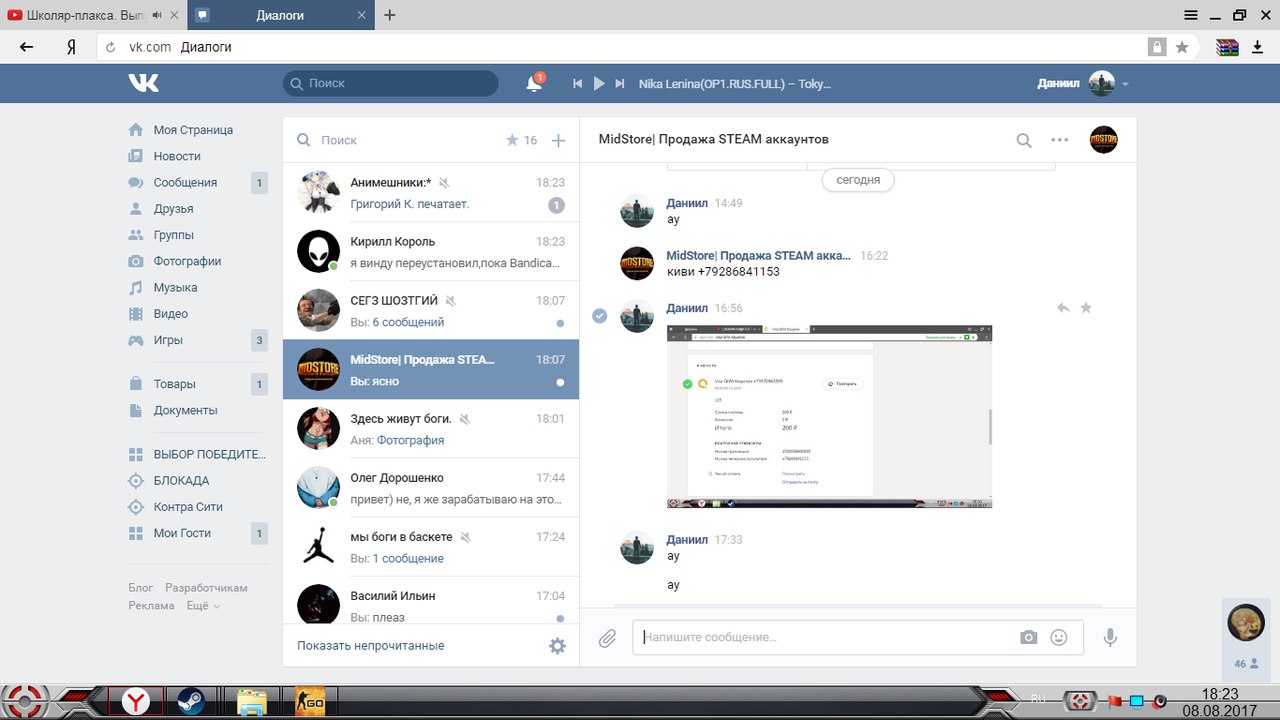Viewport: 1280px width, 720px height.
Task: Open Контра Сити game link
Action: tap(188, 507)
